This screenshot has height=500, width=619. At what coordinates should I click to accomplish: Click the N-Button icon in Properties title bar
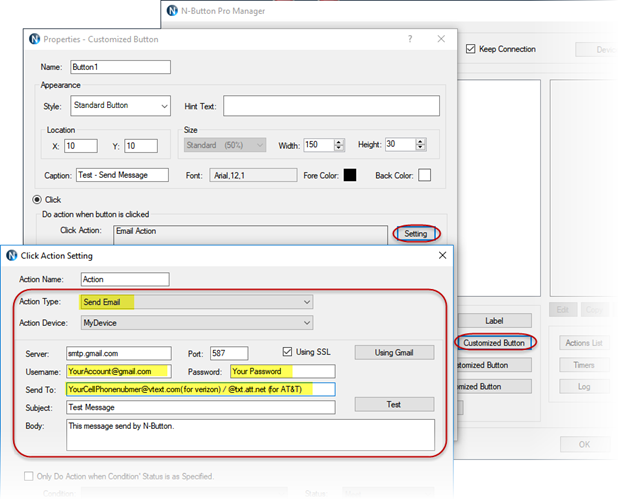pos(35,39)
